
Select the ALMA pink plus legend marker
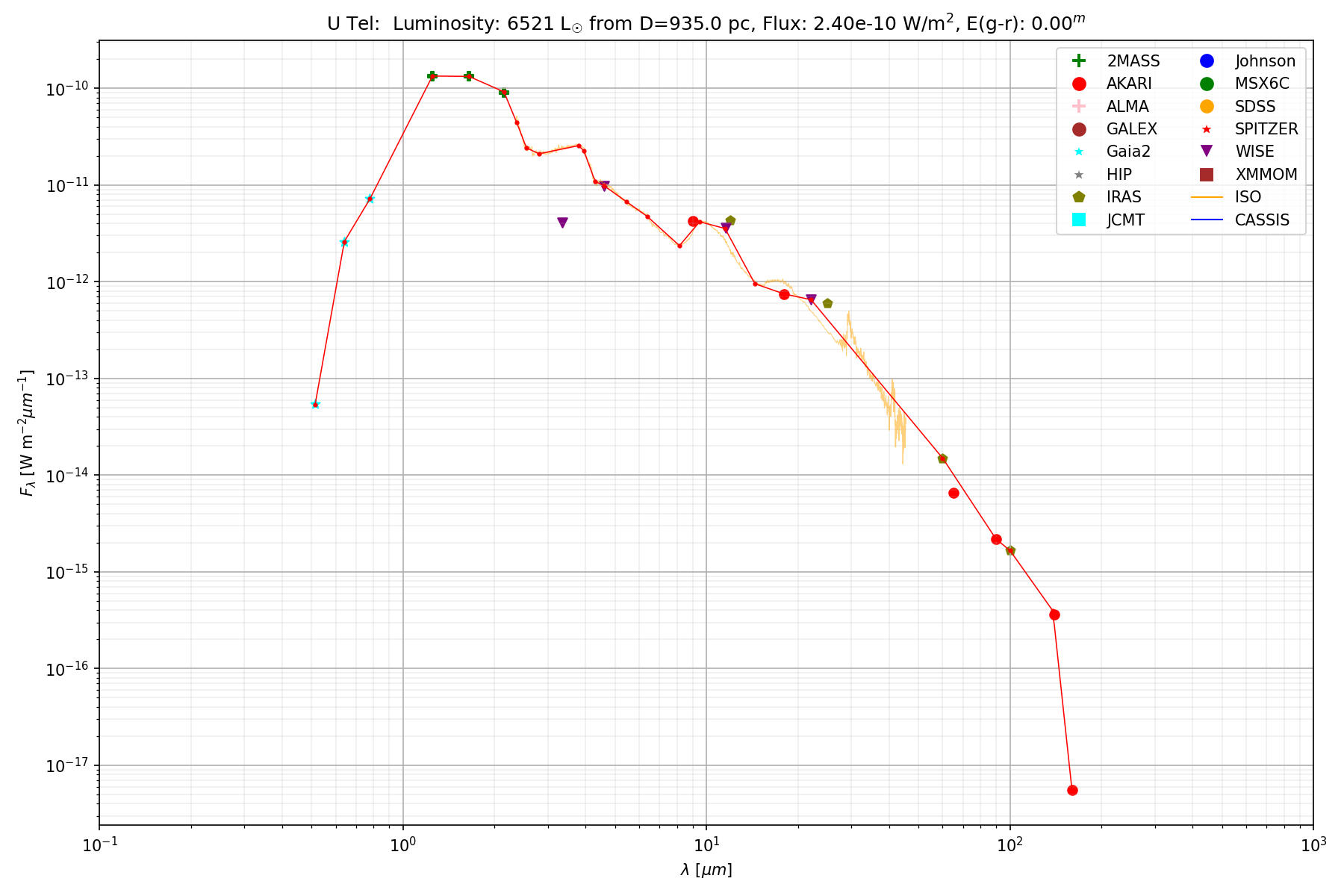point(1078,107)
